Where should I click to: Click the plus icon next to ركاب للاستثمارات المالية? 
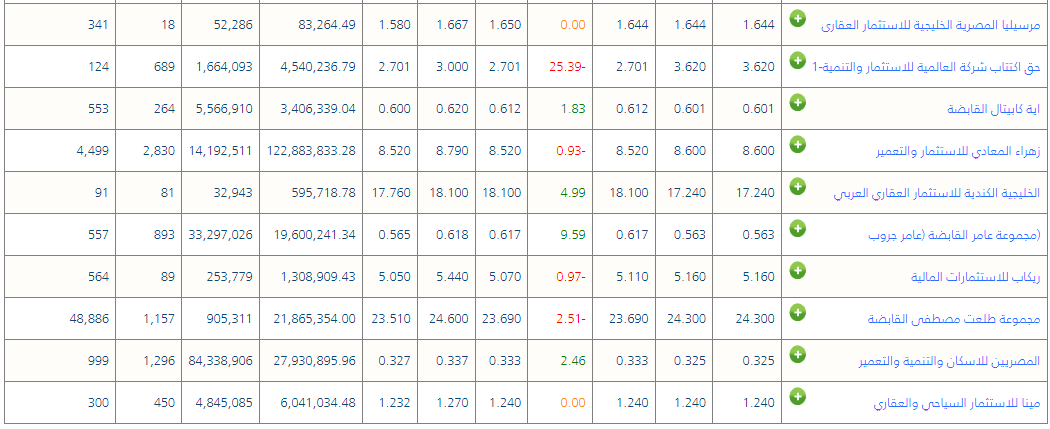coord(797,270)
